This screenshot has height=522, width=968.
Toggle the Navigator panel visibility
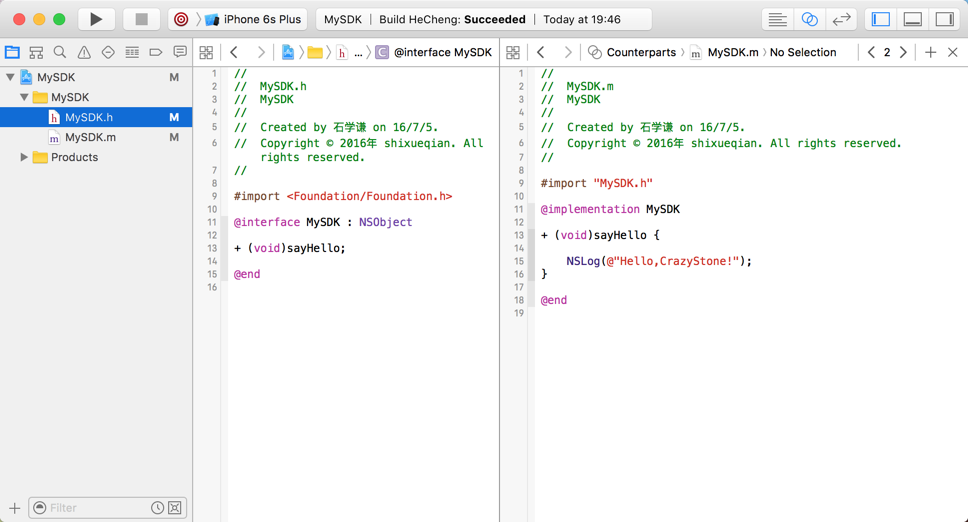(x=880, y=20)
